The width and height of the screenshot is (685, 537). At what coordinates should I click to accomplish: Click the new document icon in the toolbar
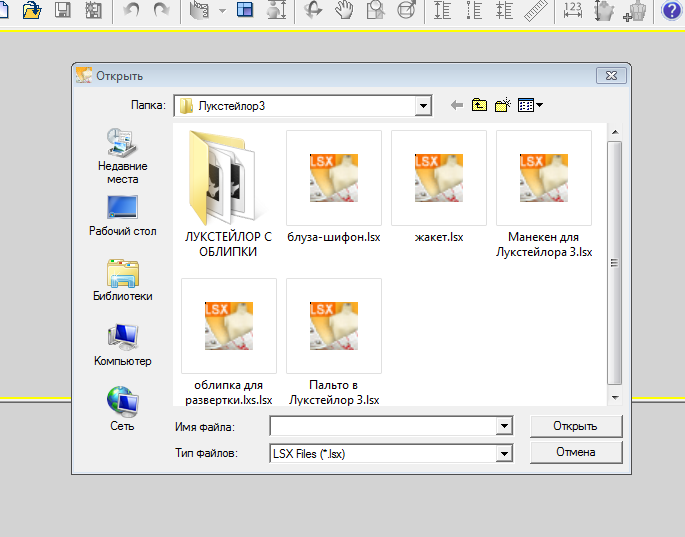[x=3, y=9]
